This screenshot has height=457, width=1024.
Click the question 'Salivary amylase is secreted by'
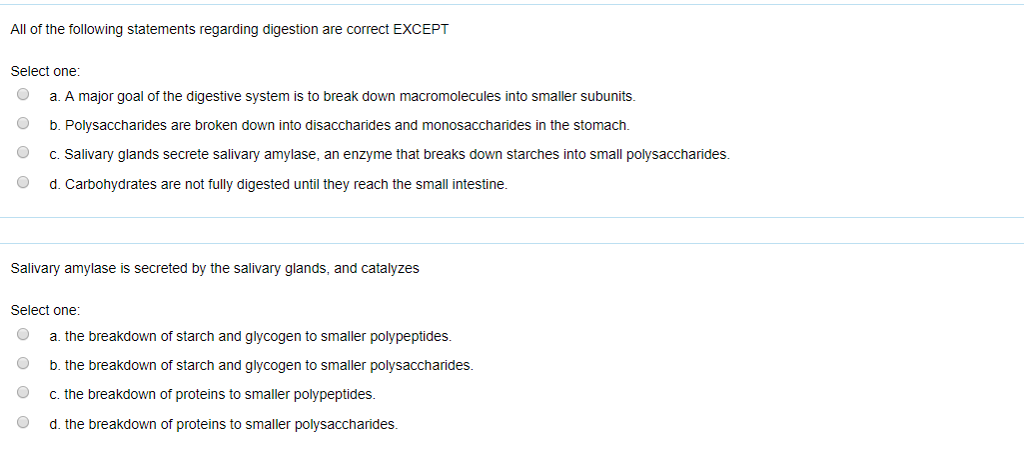pos(214,269)
